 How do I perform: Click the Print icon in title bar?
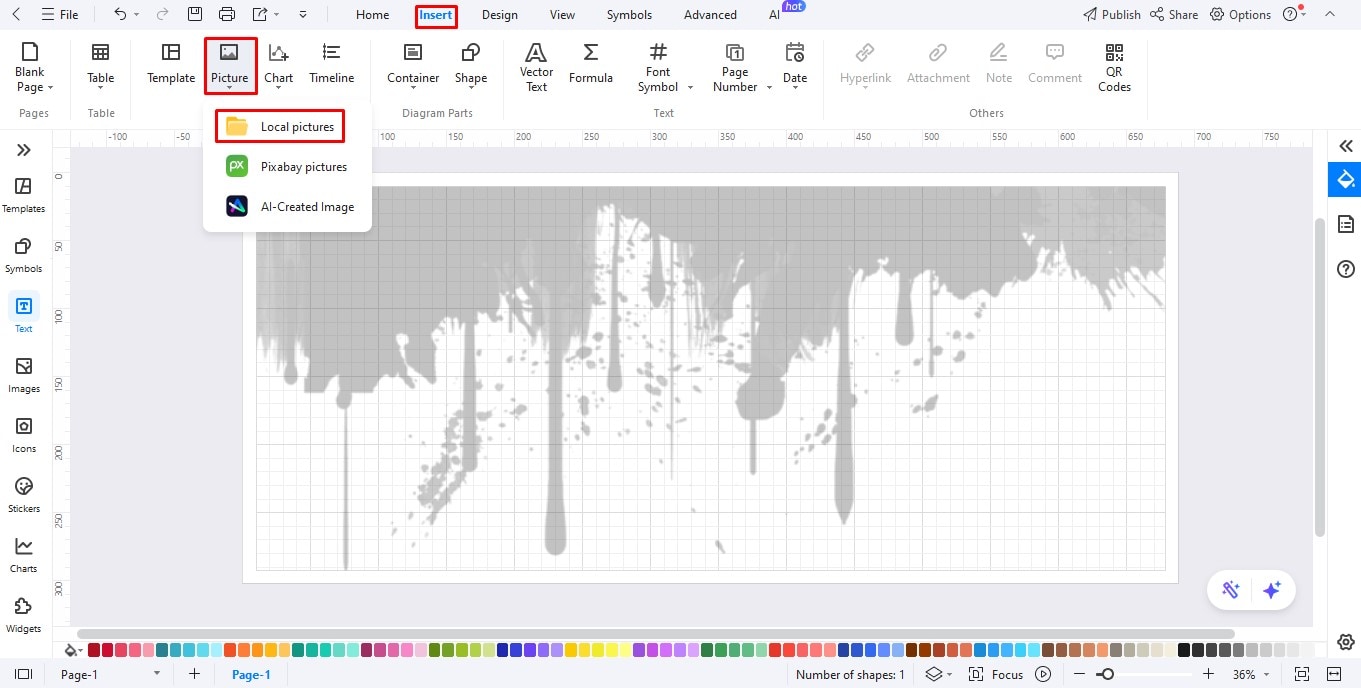tap(227, 14)
